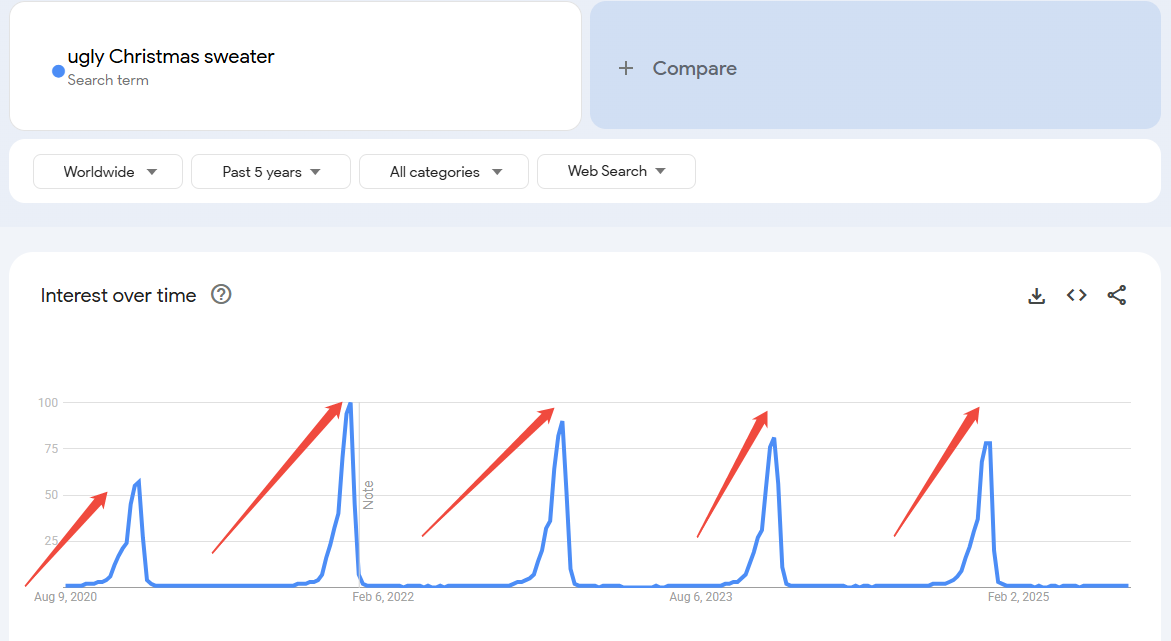This screenshot has width=1171, height=641.
Task: Switch search type via the Web Search dropdown
Action: pyautogui.click(x=616, y=171)
